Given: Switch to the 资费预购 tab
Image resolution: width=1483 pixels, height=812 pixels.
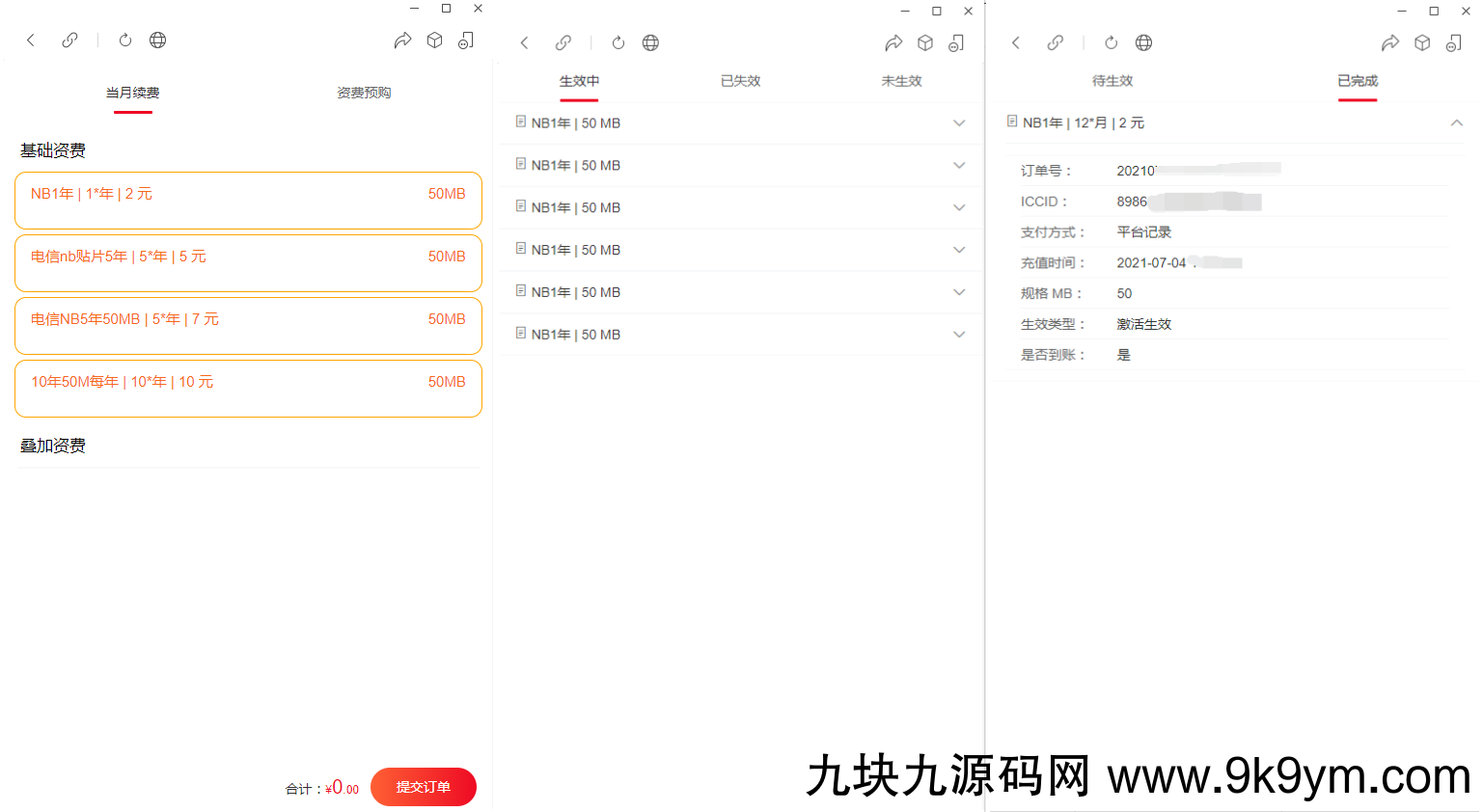Looking at the screenshot, I should point(364,94).
